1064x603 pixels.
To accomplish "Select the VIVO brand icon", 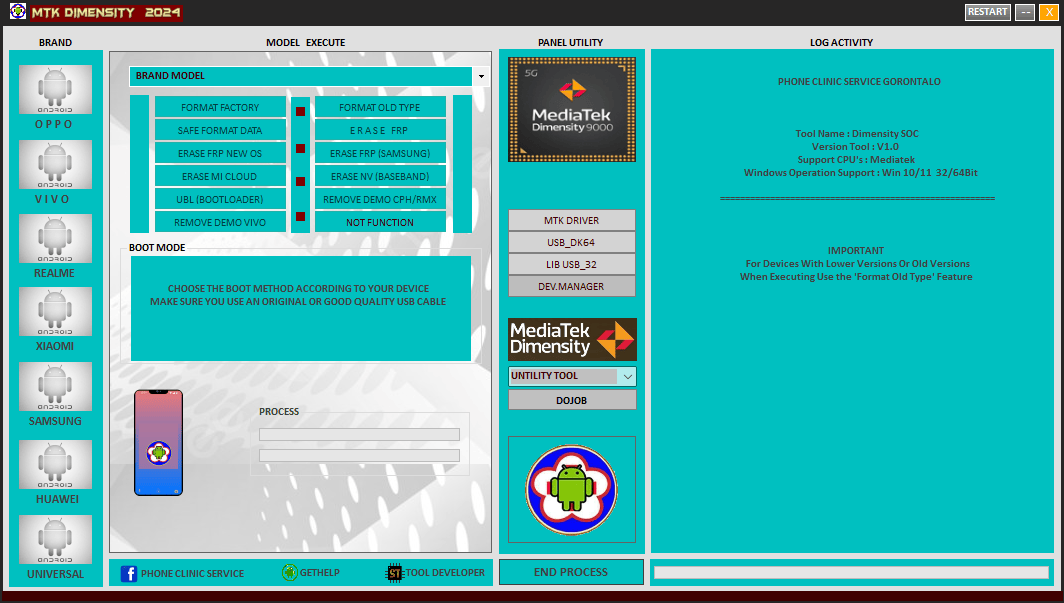I will (x=55, y=164).
